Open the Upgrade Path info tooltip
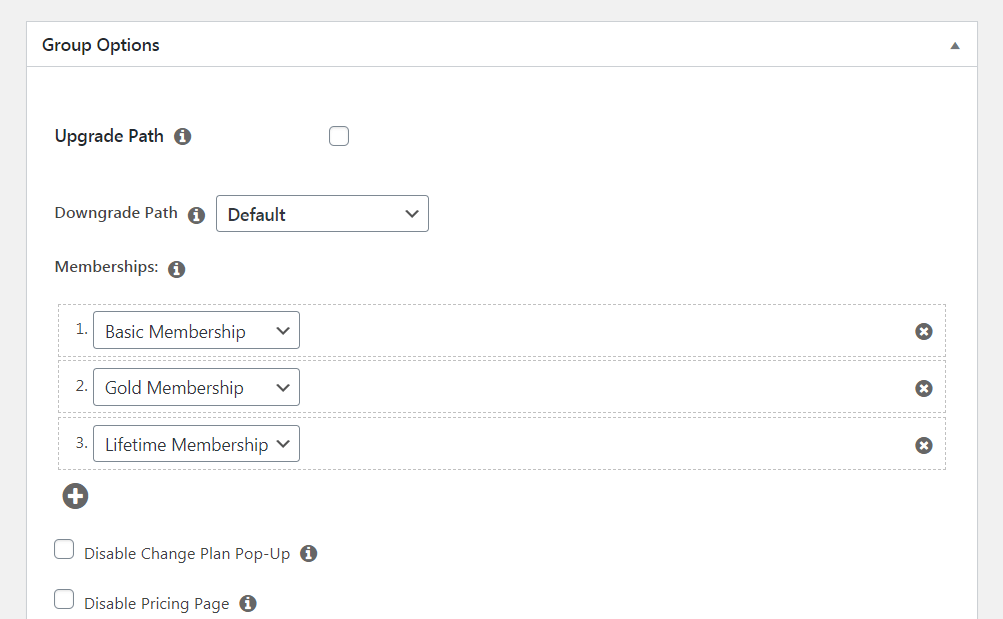Viewport: 1003px width, 619px height. pyautogui.click(x=182, y=136)
